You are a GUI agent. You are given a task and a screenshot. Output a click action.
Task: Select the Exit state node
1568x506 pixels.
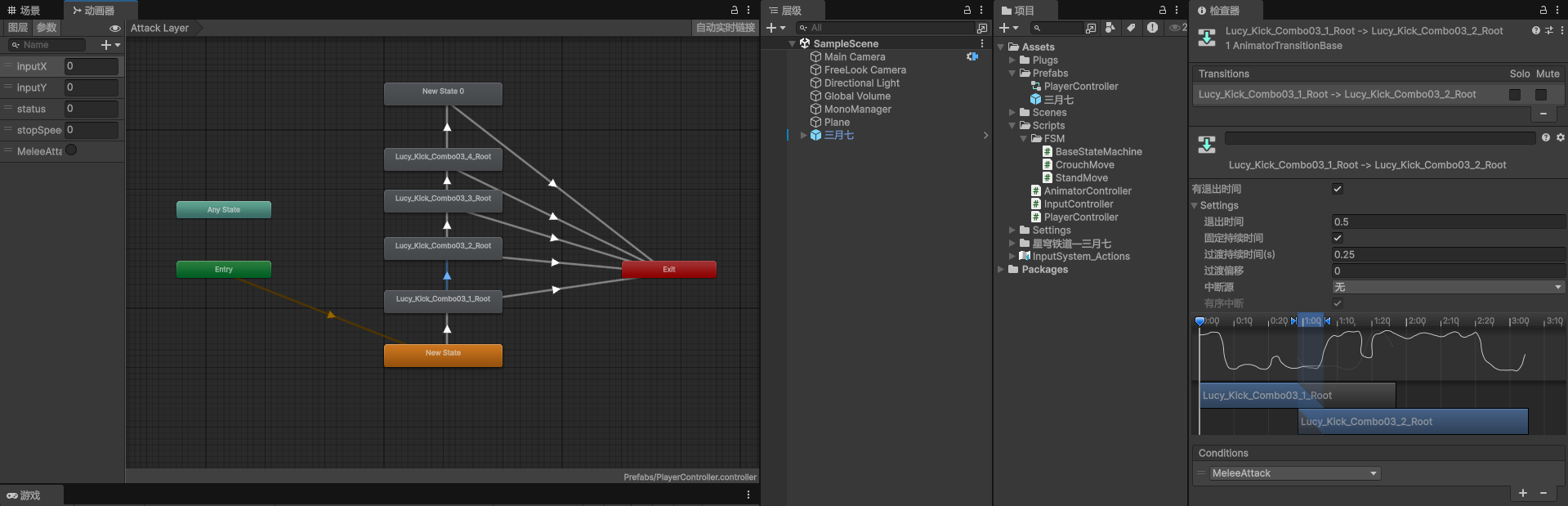coord(669,269)
